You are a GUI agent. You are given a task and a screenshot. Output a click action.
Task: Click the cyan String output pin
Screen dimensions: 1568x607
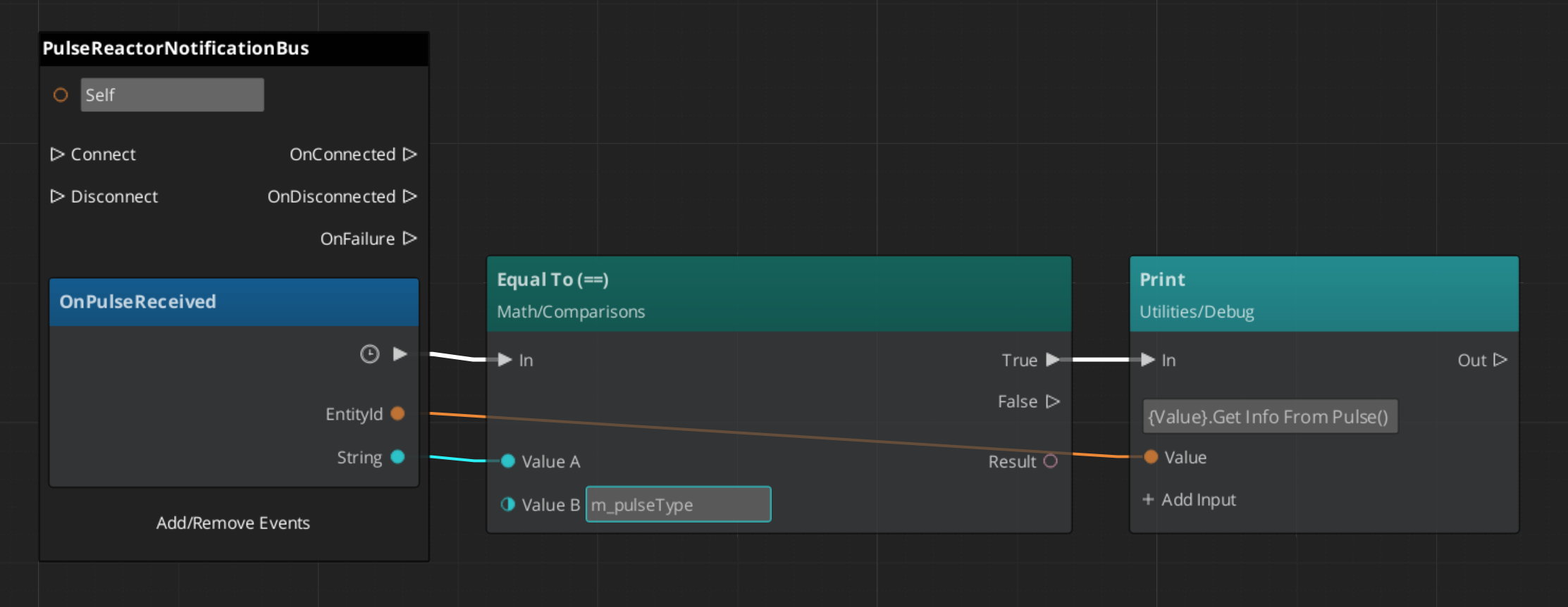tap(397, 457)
